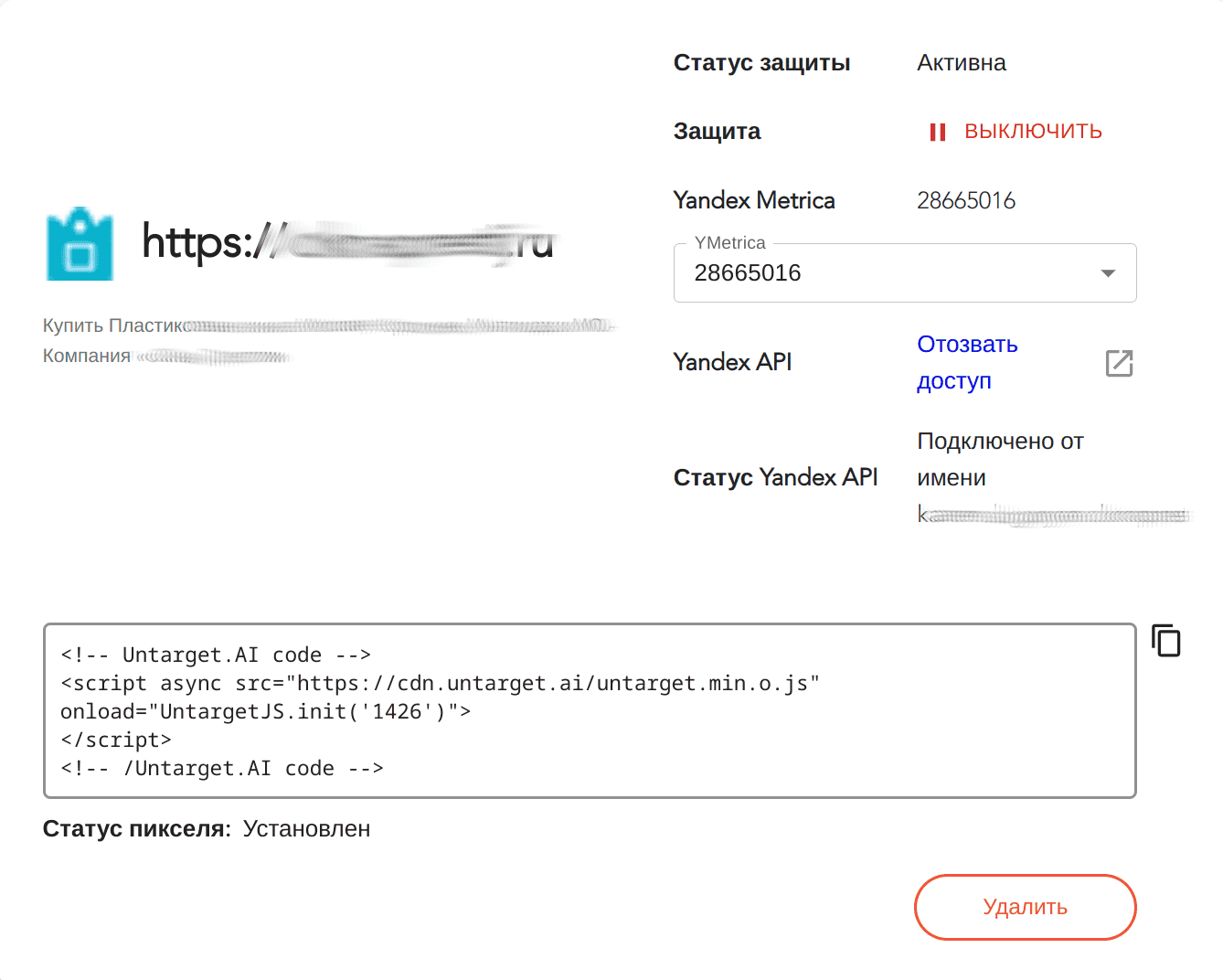Click the onload UntargetJS.init('1426') code line
This screenshot has width=1223, height=980.
tap(265, 711)
